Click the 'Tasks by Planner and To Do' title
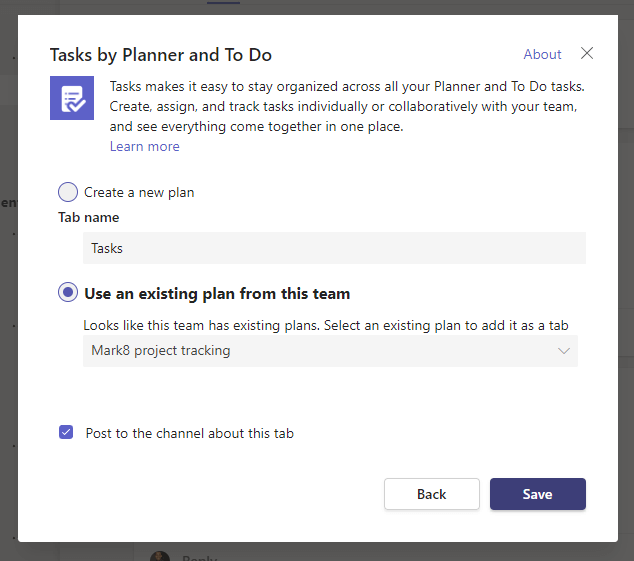 click(161, 55)
